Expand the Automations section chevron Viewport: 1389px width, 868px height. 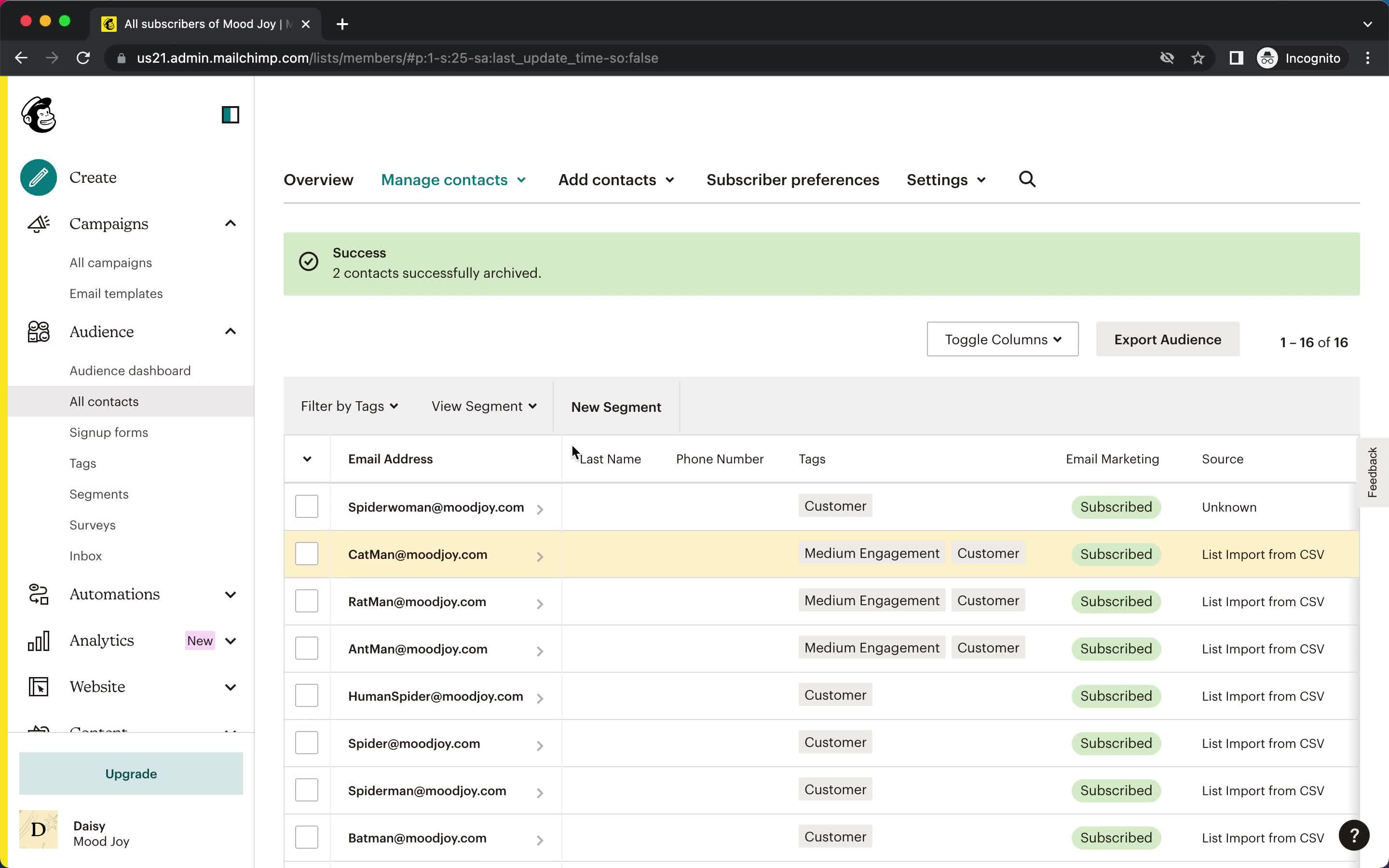(230, 595)
